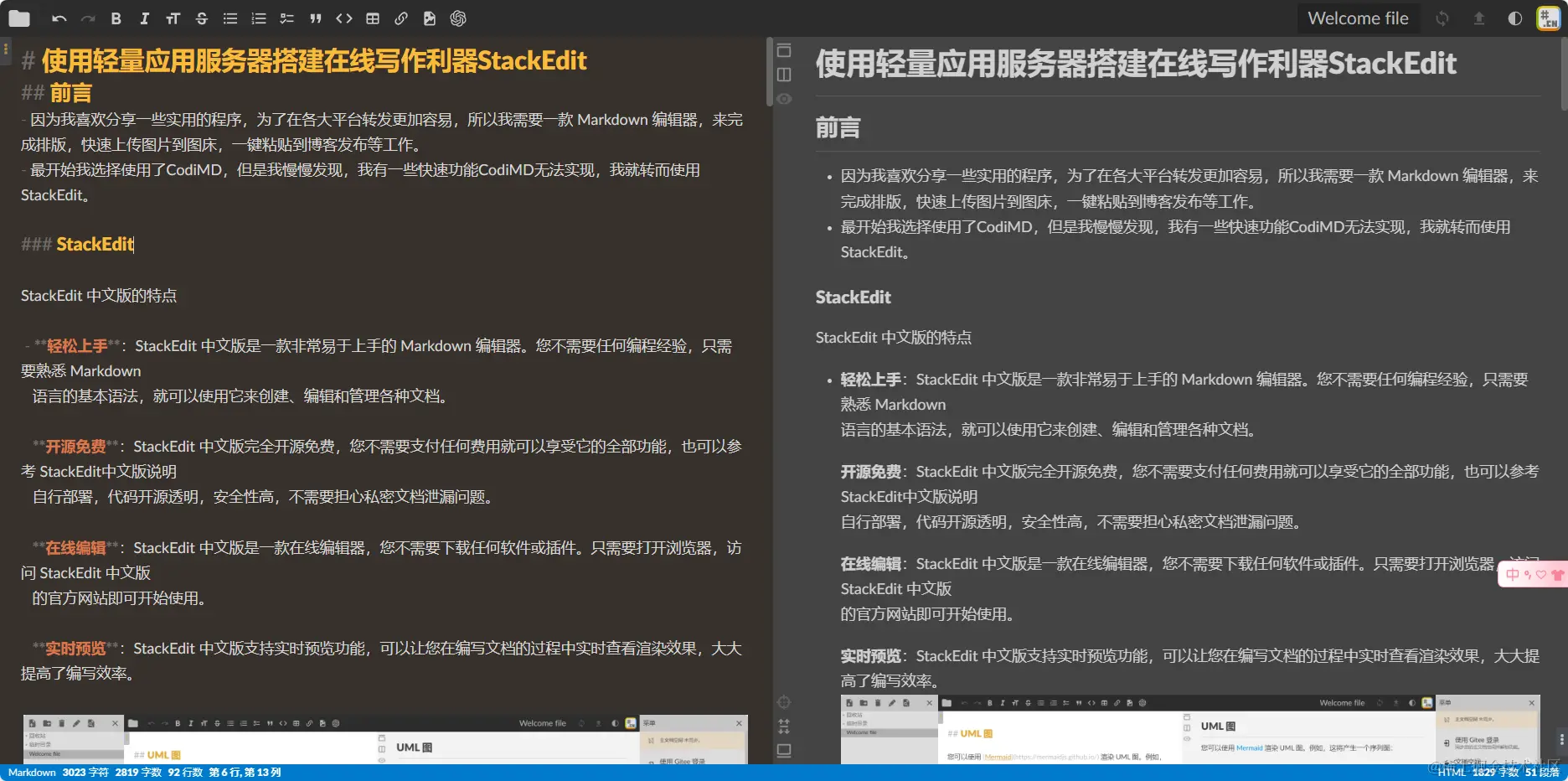Insert an unordered bullet list
The height and width of the screenshot is (781, 1568).
point(230,18)
